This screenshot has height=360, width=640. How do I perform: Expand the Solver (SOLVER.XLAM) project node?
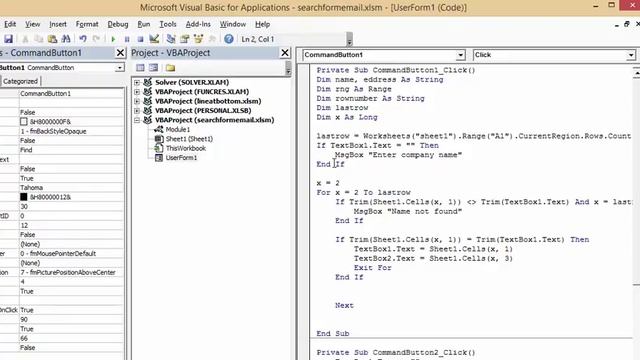(137, 82)
